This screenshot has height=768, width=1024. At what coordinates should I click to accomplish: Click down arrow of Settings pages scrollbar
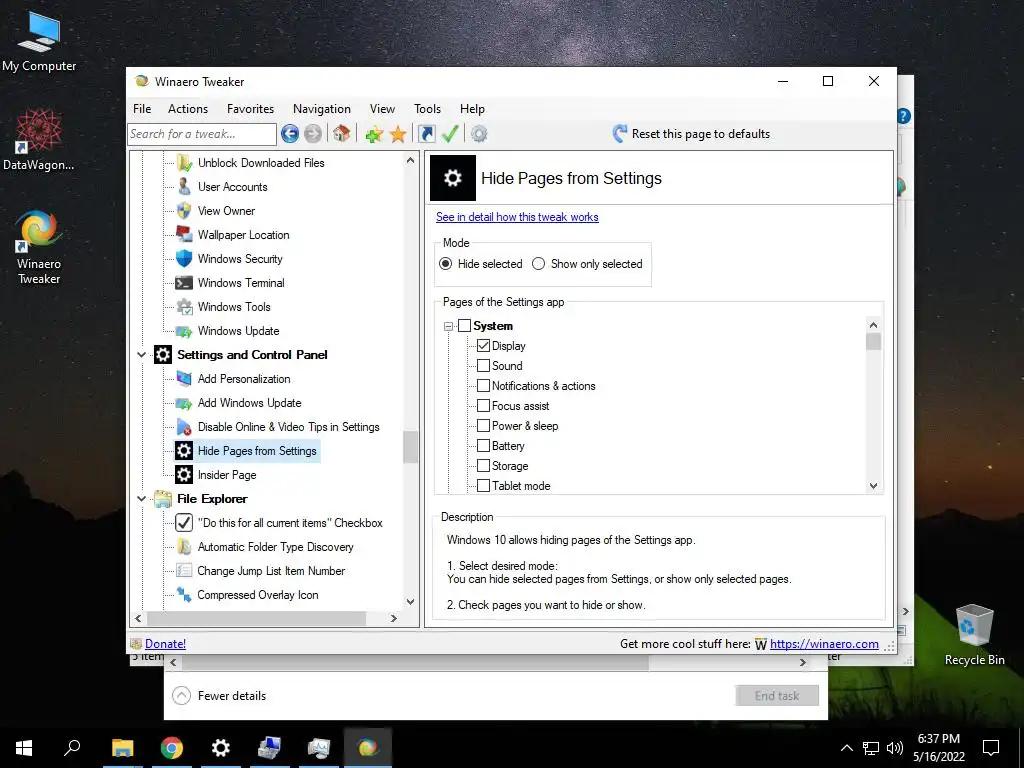[874, 487]
